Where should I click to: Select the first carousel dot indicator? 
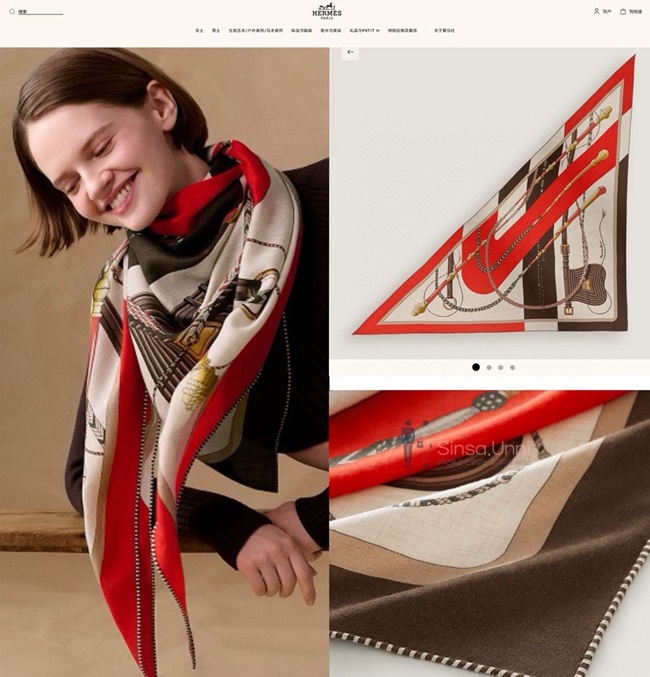(x=476, y=367)
